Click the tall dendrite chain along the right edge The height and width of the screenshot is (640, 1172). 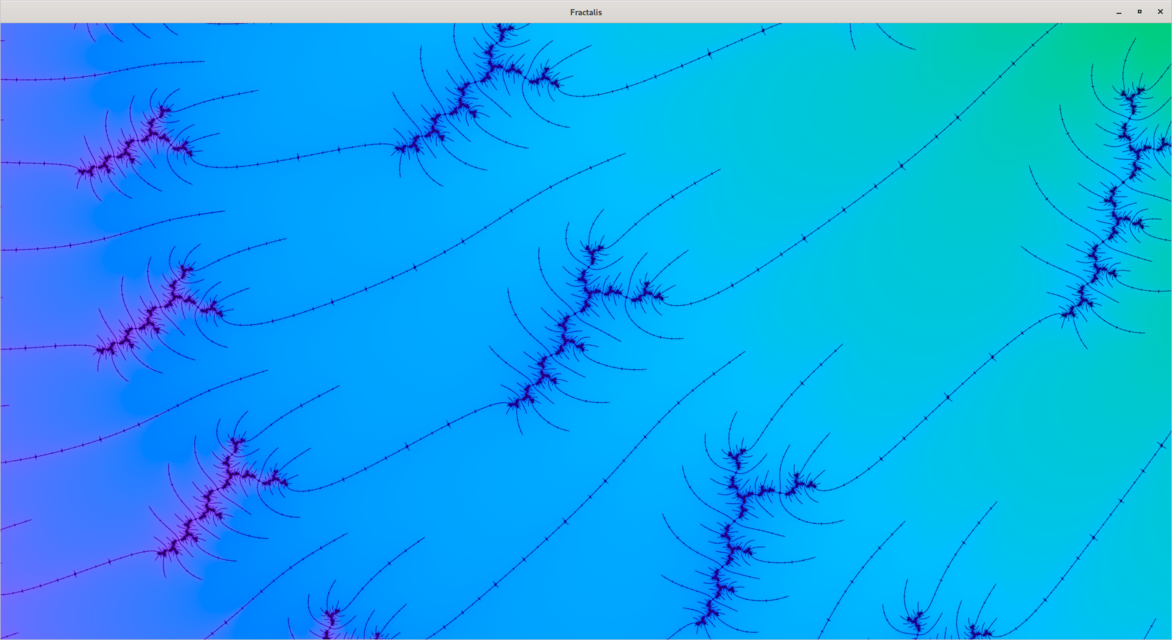1110,220
